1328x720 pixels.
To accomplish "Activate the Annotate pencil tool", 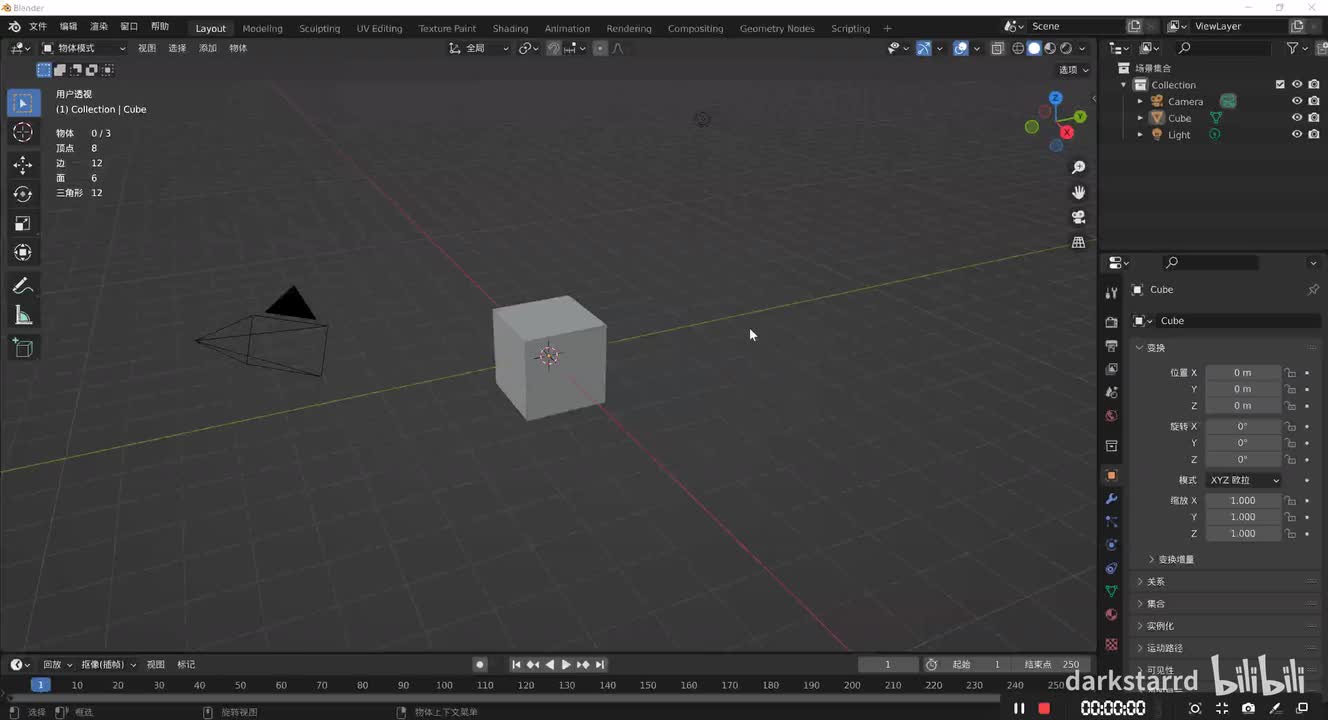I will [23, 286].
